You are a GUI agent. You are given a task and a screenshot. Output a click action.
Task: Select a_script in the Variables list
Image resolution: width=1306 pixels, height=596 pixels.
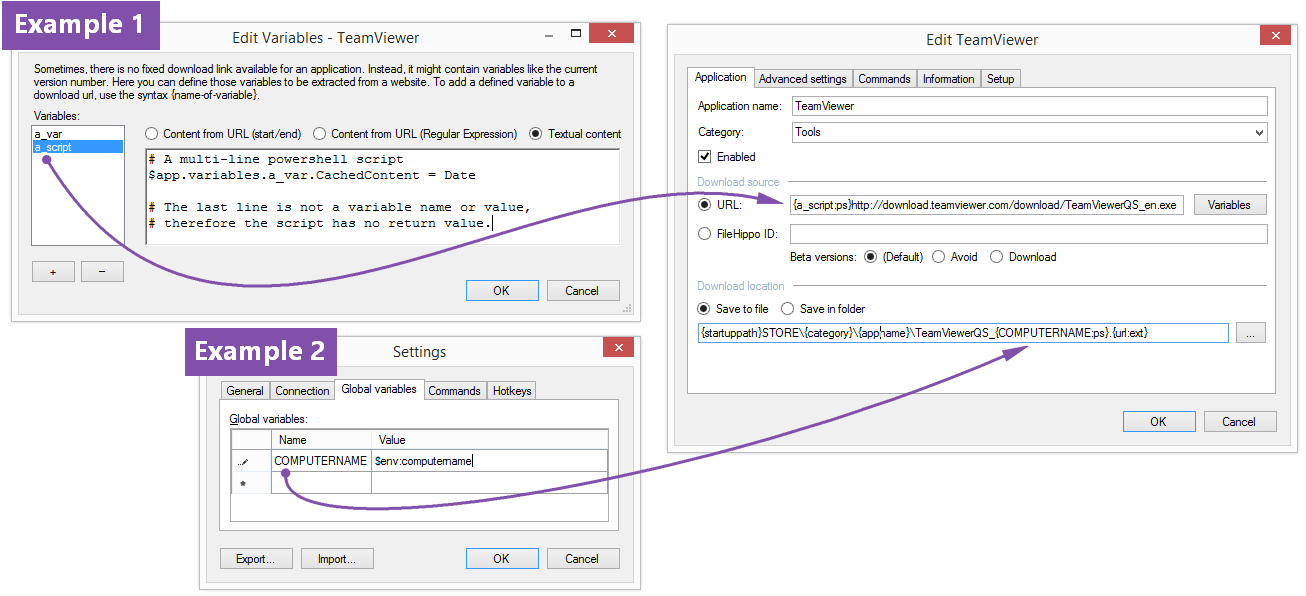point(77,146)
